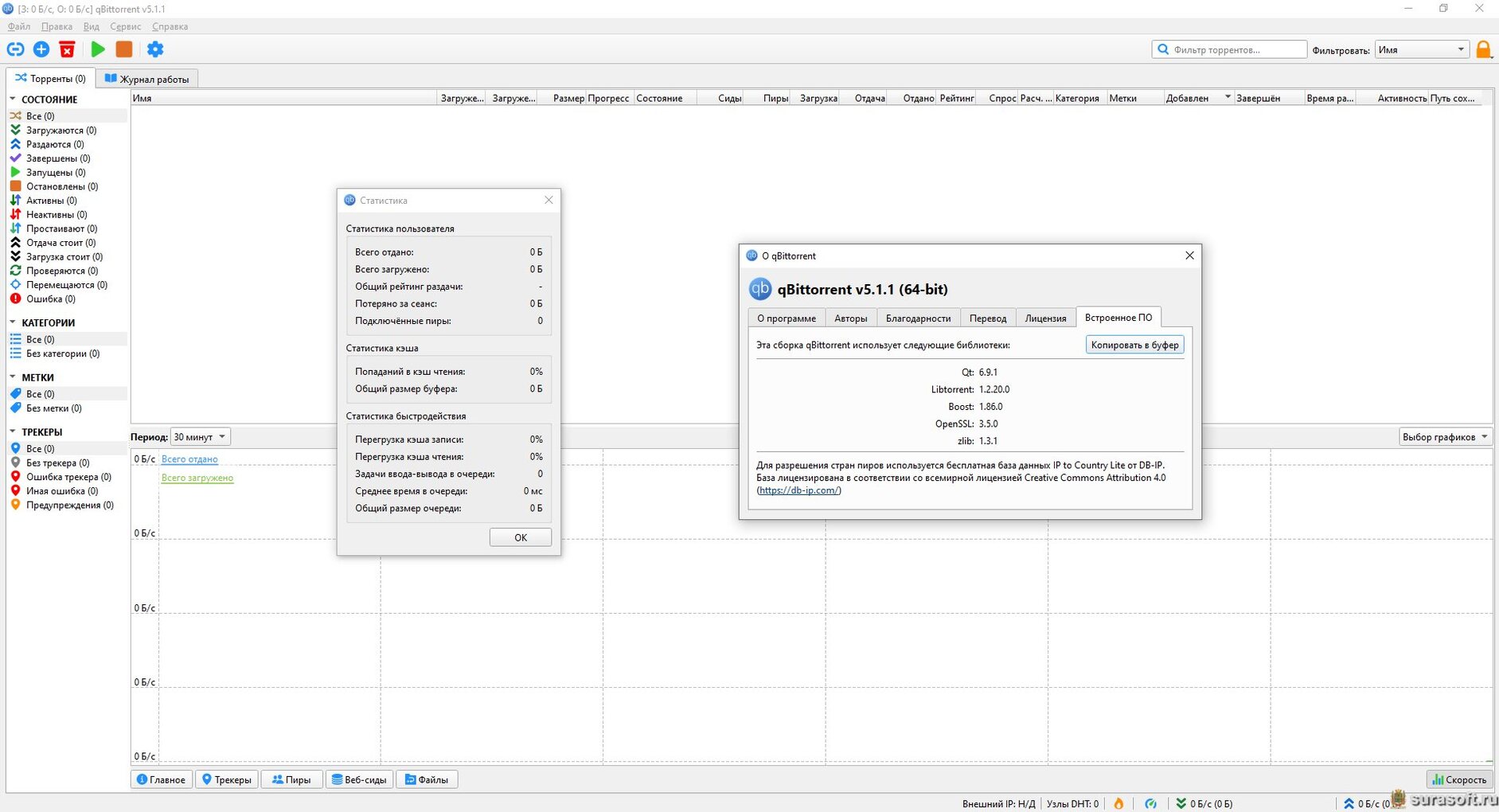Toggle the Всего отдано graph legend
This screenshot has height=812, width=1499.
tap(189, 459)
